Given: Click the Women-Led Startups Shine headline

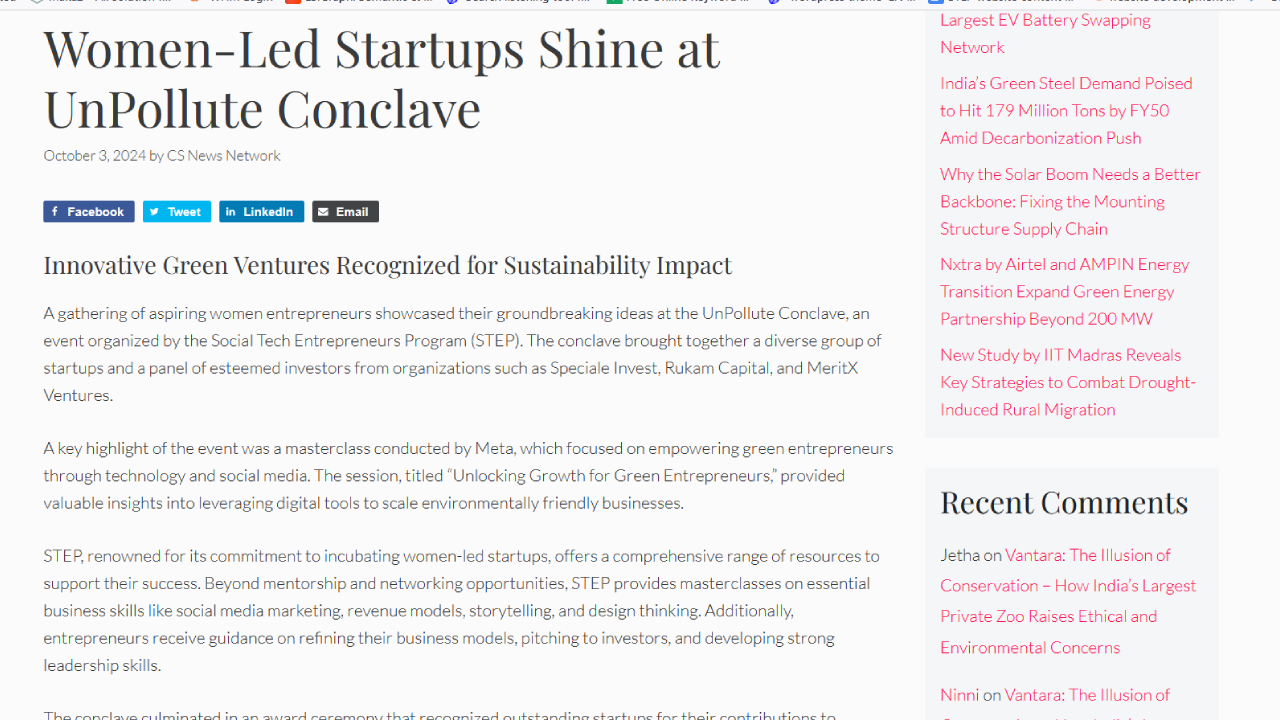Looking at the screenshot, I should tap(381, 78).
